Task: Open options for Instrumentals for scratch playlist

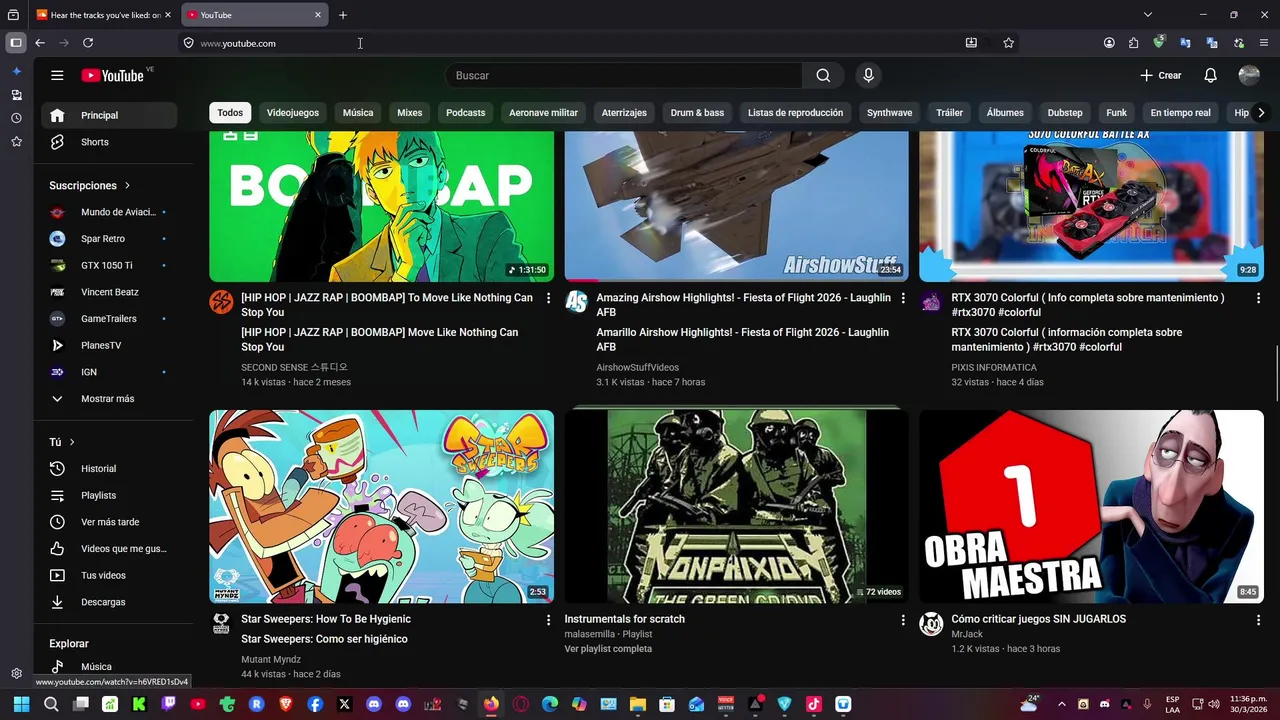Action: [903, 620]
